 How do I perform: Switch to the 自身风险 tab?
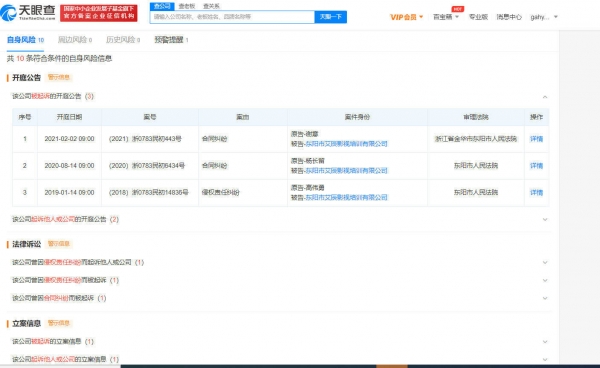pyautogui.click(x=25, y=40)
